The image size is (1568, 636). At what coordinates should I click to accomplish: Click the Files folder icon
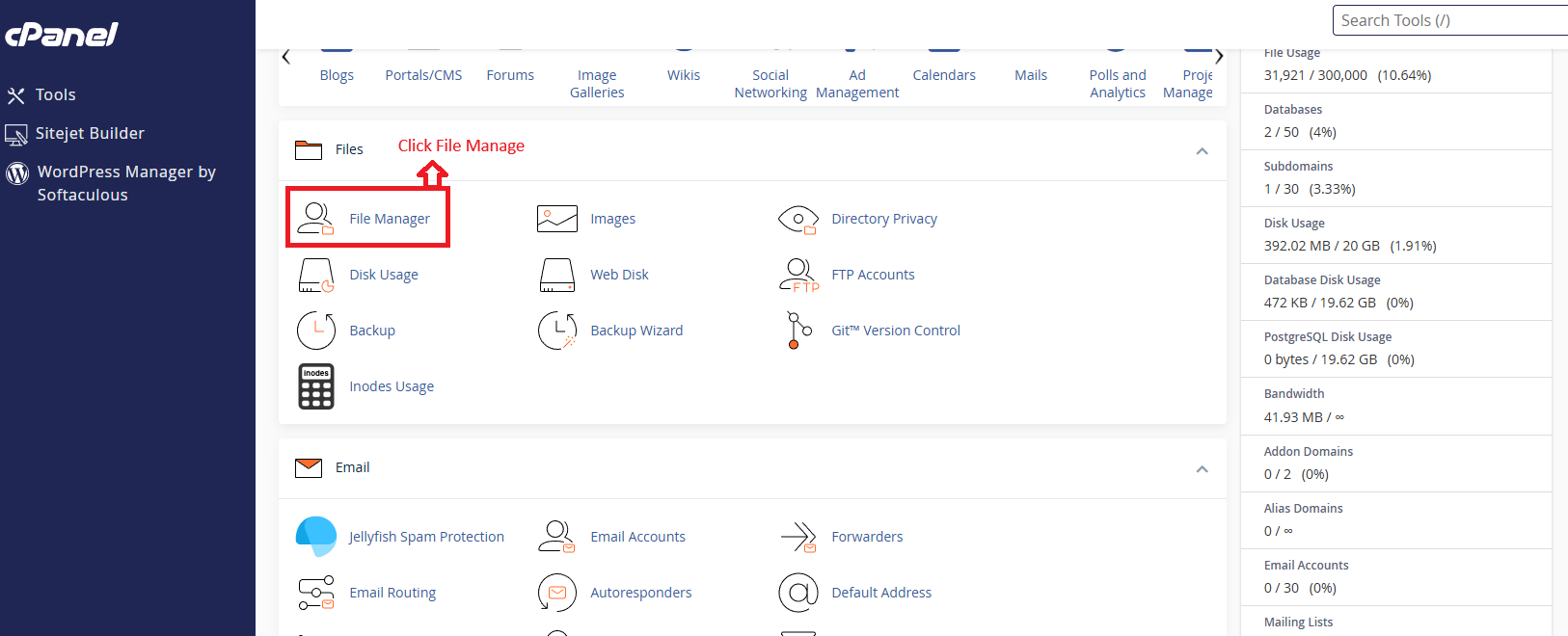coord(309,149)
